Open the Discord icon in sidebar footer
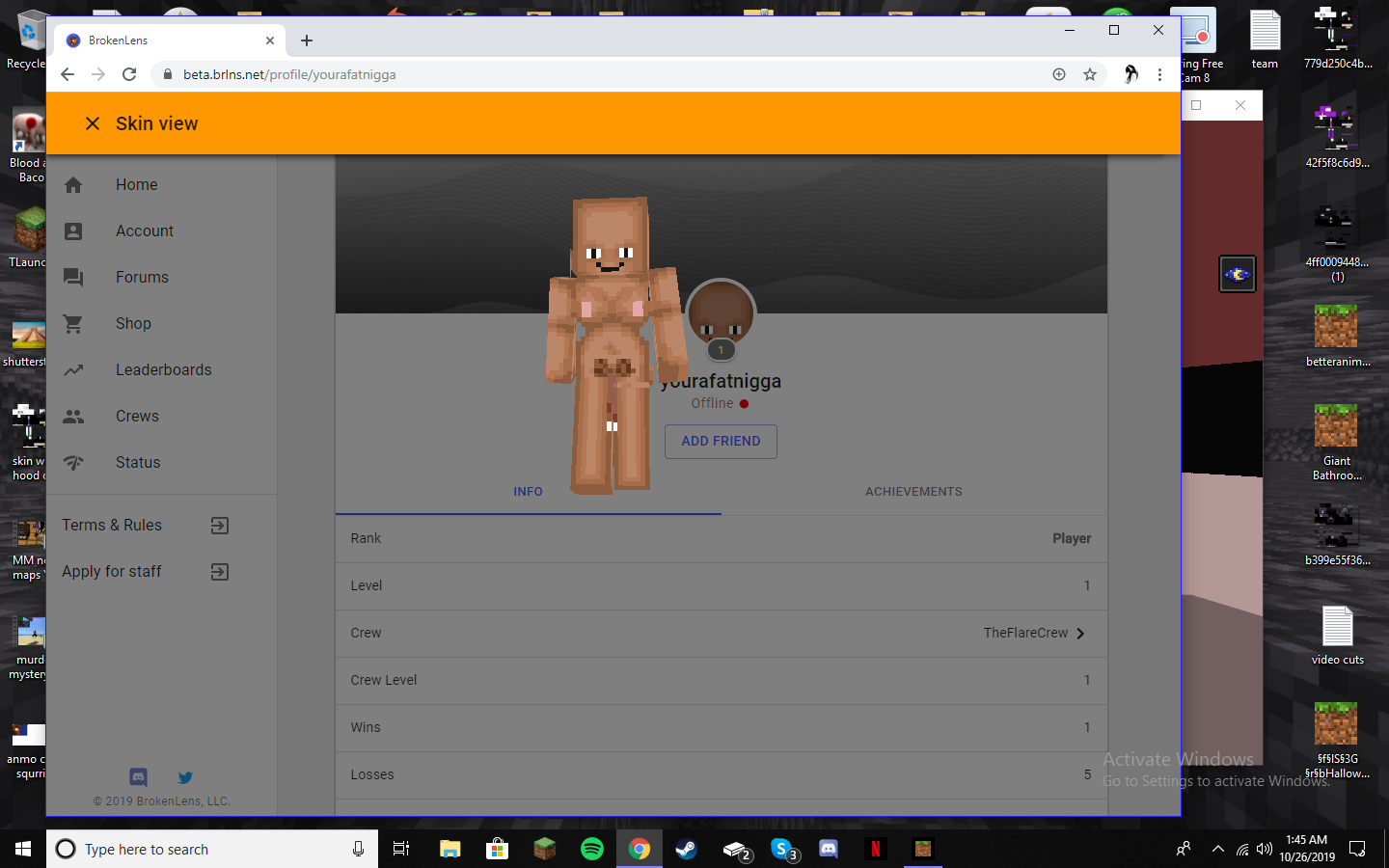This screenshot has height=868, width=1389. pos(139,777)
